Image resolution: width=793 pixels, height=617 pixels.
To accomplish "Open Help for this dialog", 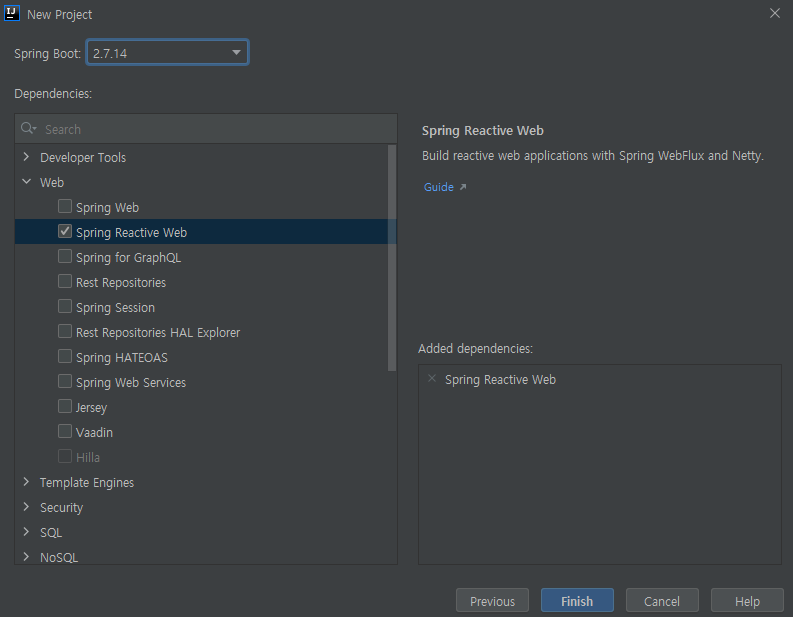I will pyautogui.click(x=747, y=601).
